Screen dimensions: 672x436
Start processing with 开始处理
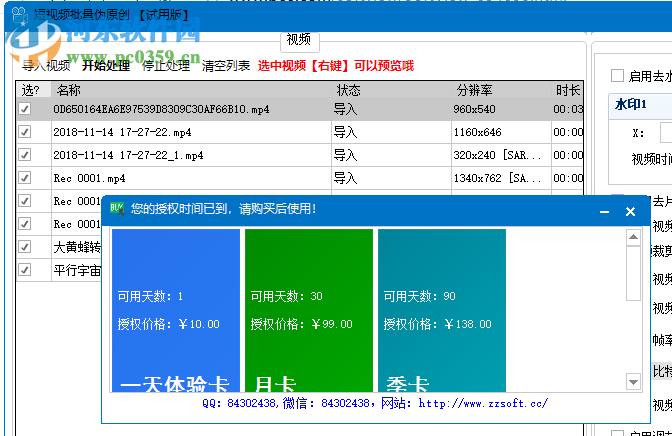[106, 66]
